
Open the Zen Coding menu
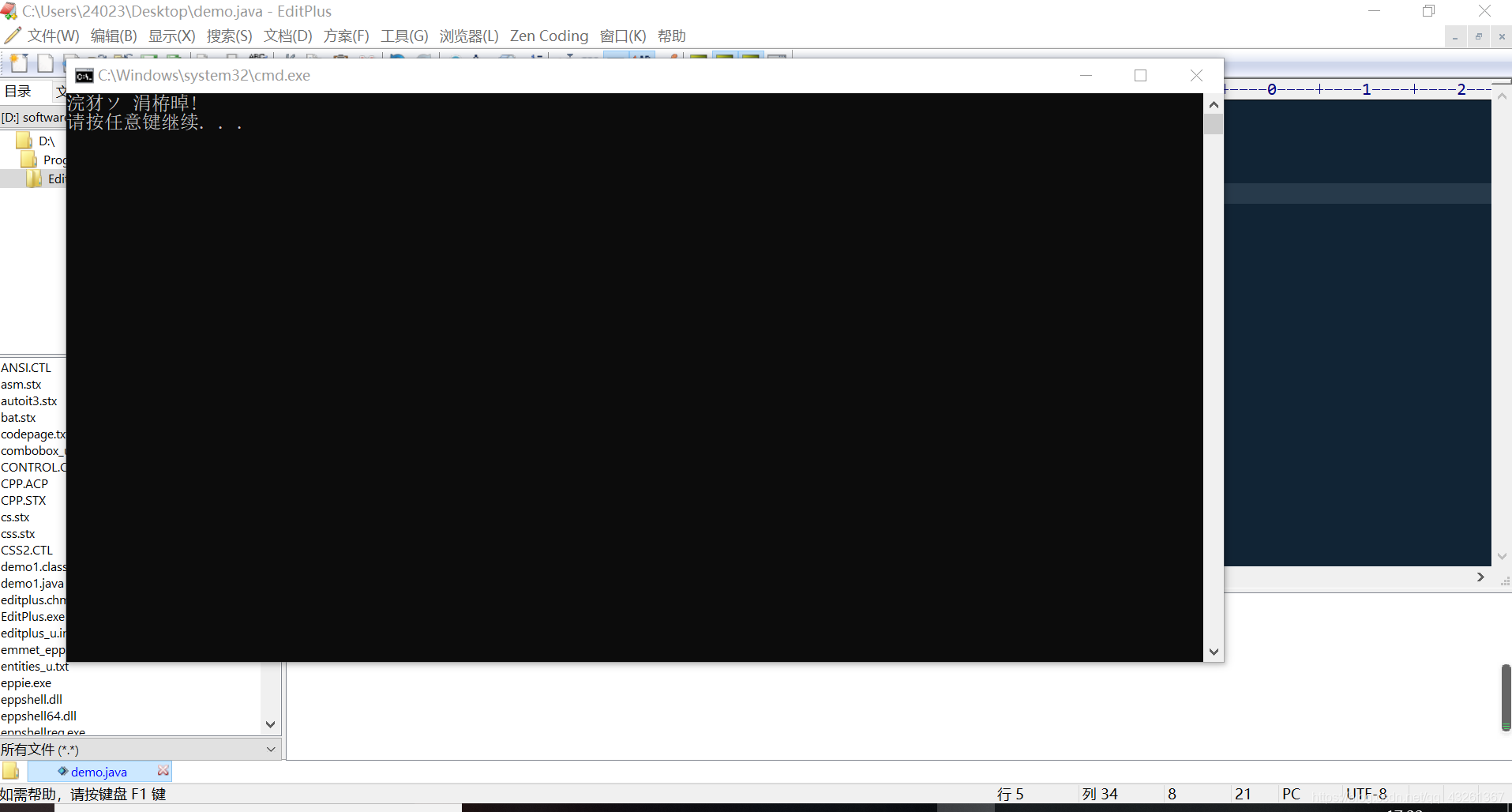click(549, 36)
